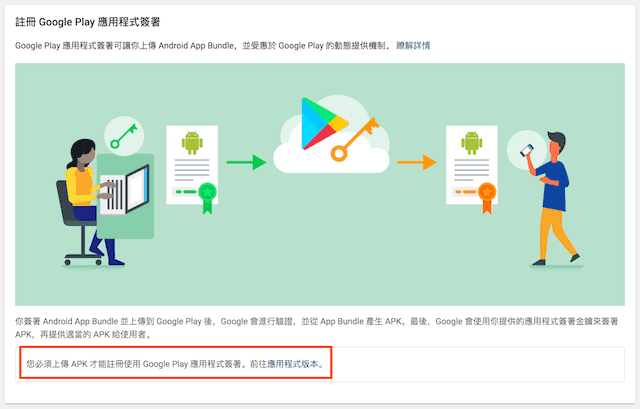Click the paragraph starting 你簽署 Android App Bundle

click(316, 328)
